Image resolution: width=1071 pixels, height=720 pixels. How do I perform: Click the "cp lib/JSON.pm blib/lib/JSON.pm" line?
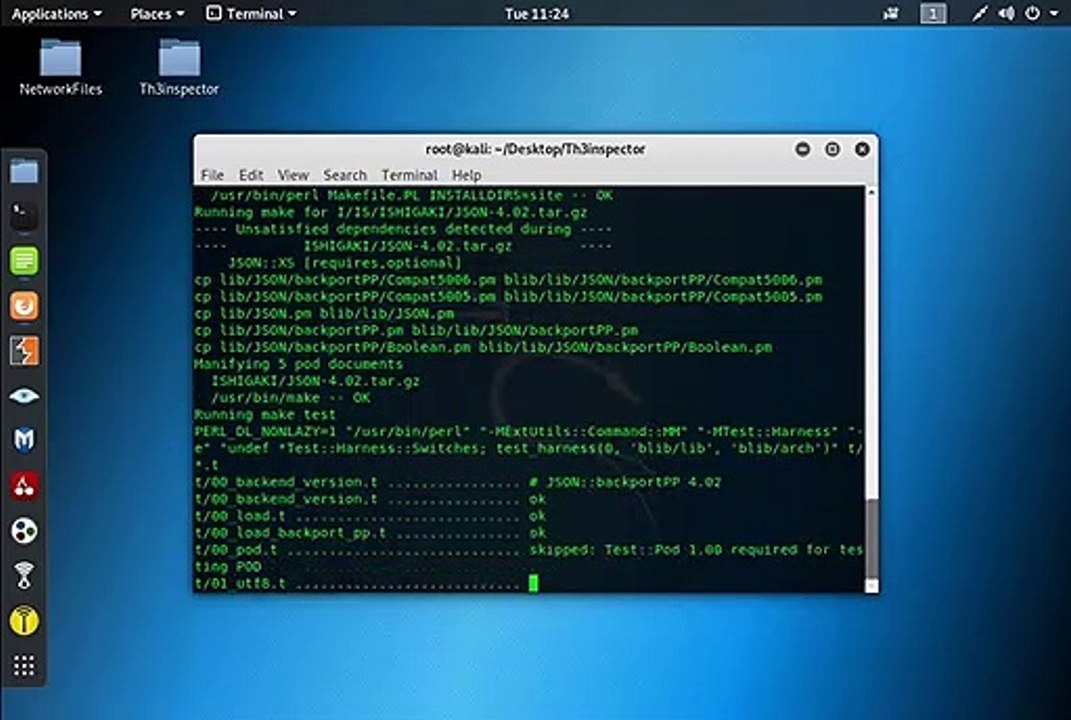324,314
